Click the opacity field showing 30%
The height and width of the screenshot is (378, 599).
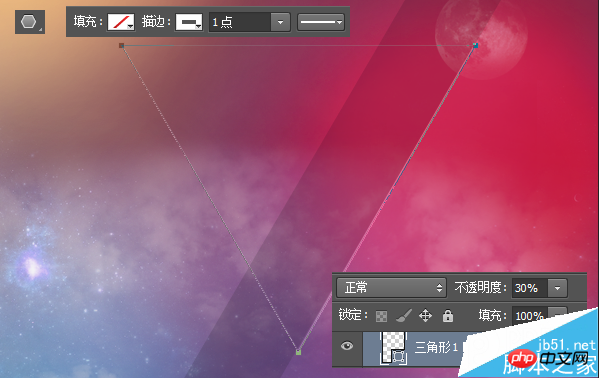tap(530, 288)
